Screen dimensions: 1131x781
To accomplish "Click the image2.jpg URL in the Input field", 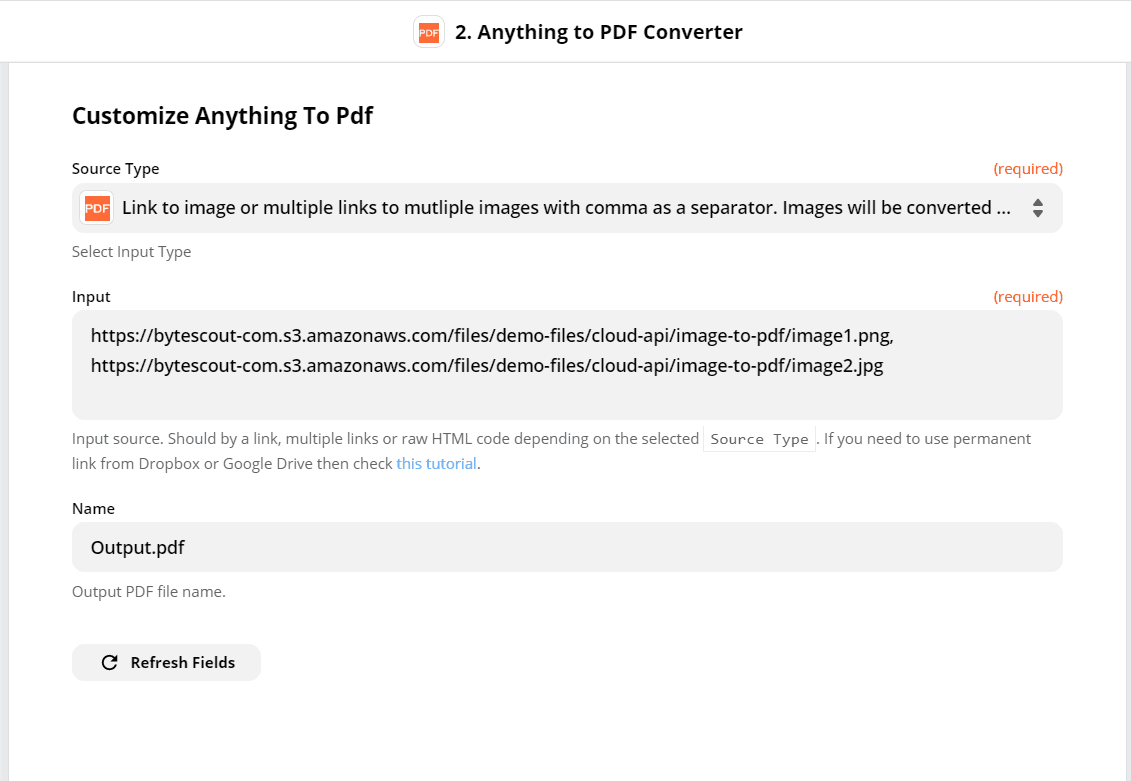I will coord(486,366).
